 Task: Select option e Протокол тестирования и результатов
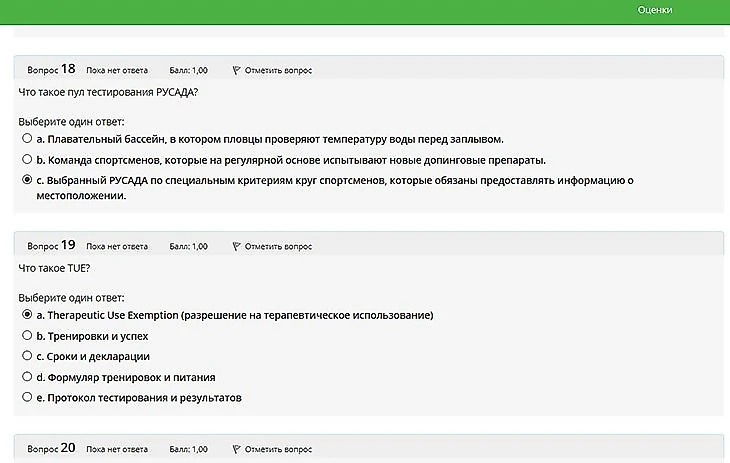pos(27,398)
